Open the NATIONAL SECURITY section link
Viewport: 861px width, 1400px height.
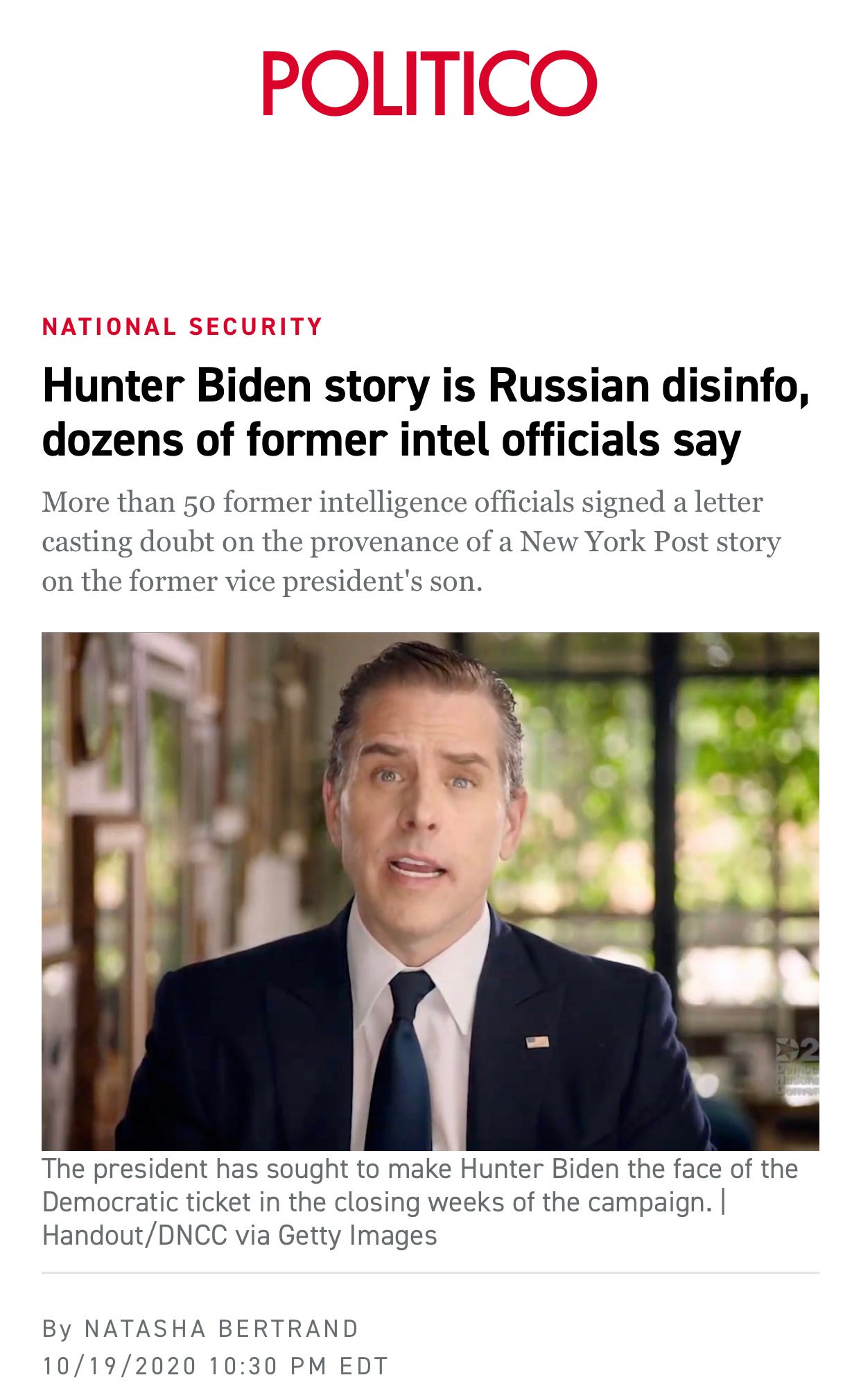pos(183,327)
